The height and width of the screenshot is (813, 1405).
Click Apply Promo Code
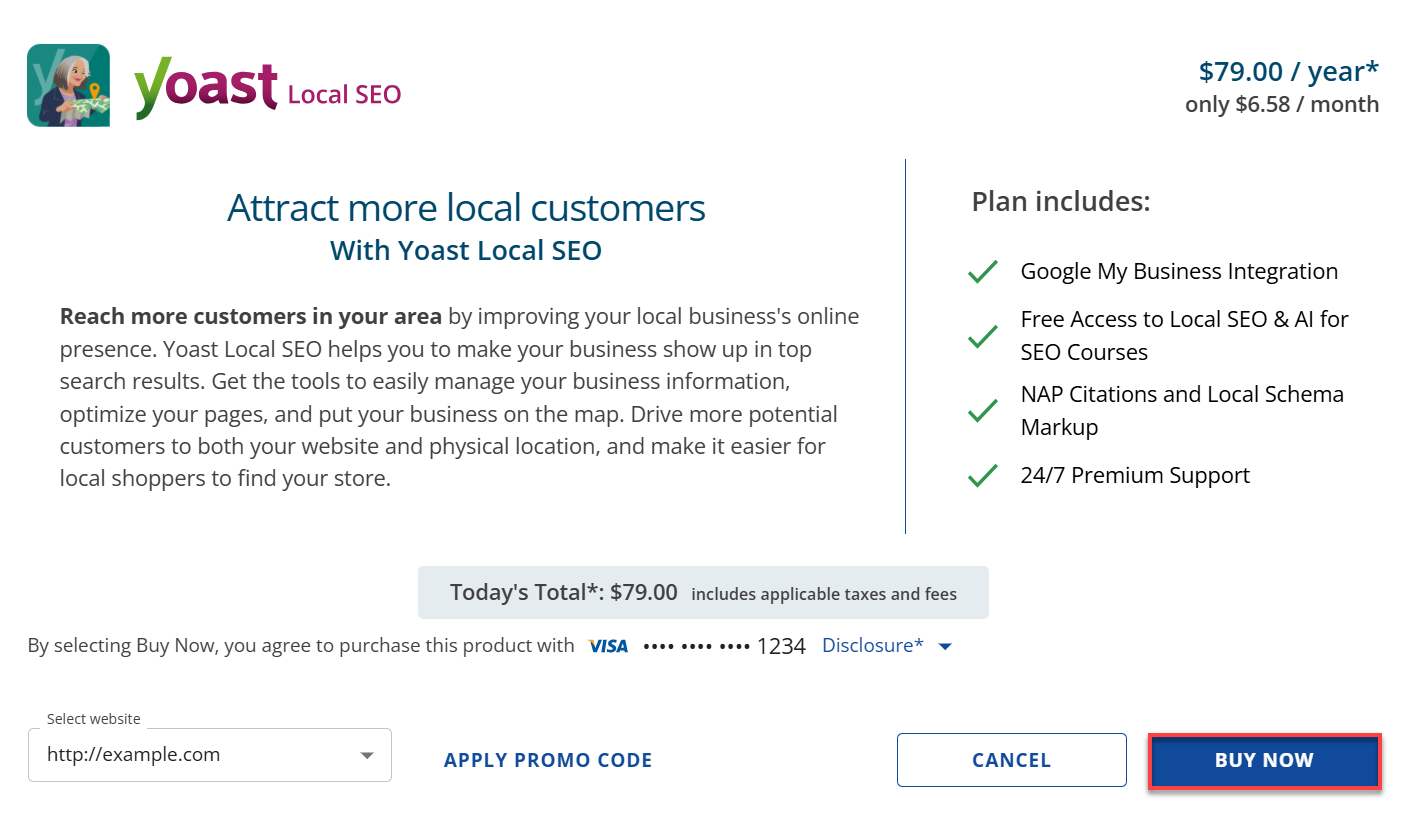(x=548, y=760)
